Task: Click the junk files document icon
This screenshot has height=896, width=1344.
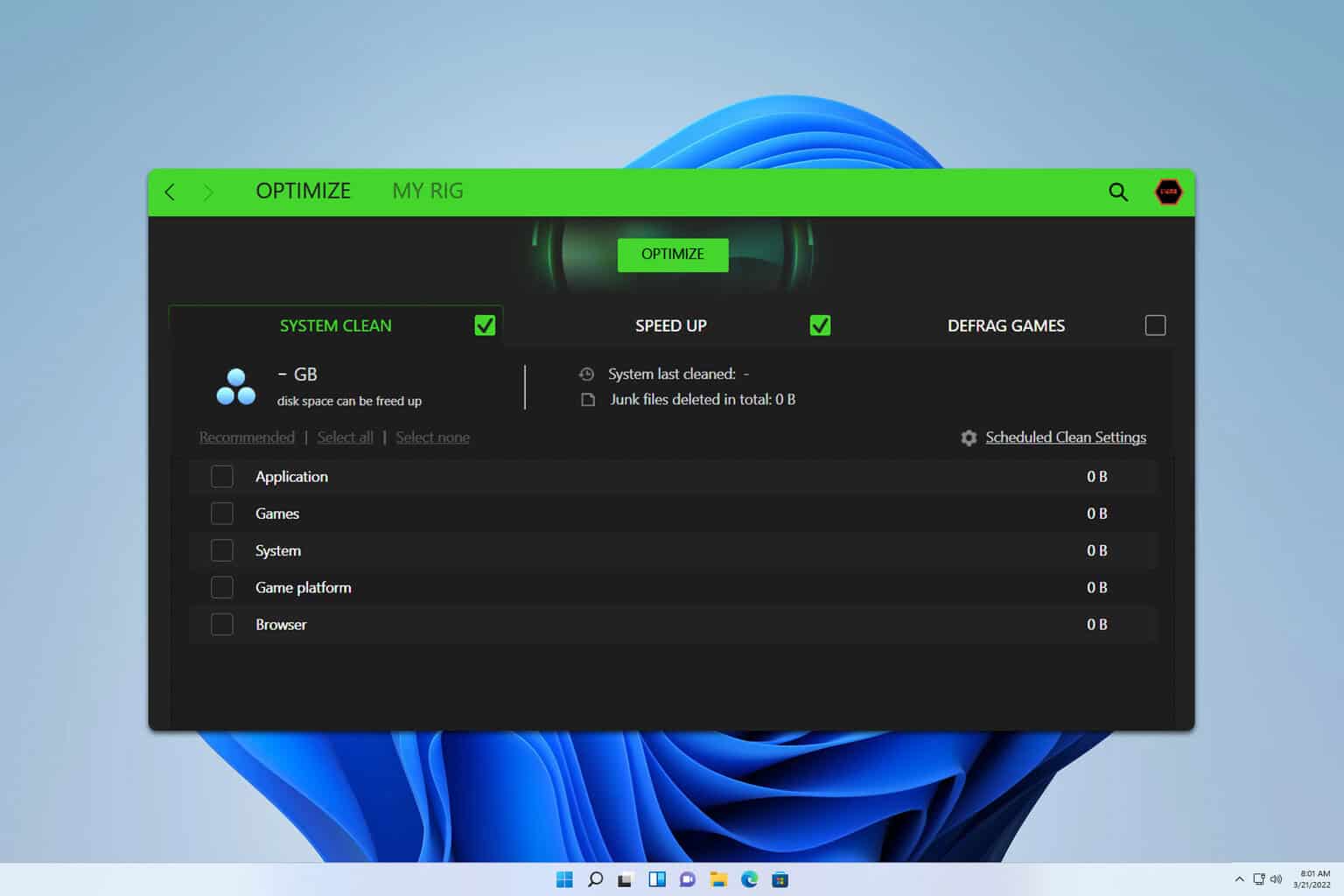Action: click(588, 399)
